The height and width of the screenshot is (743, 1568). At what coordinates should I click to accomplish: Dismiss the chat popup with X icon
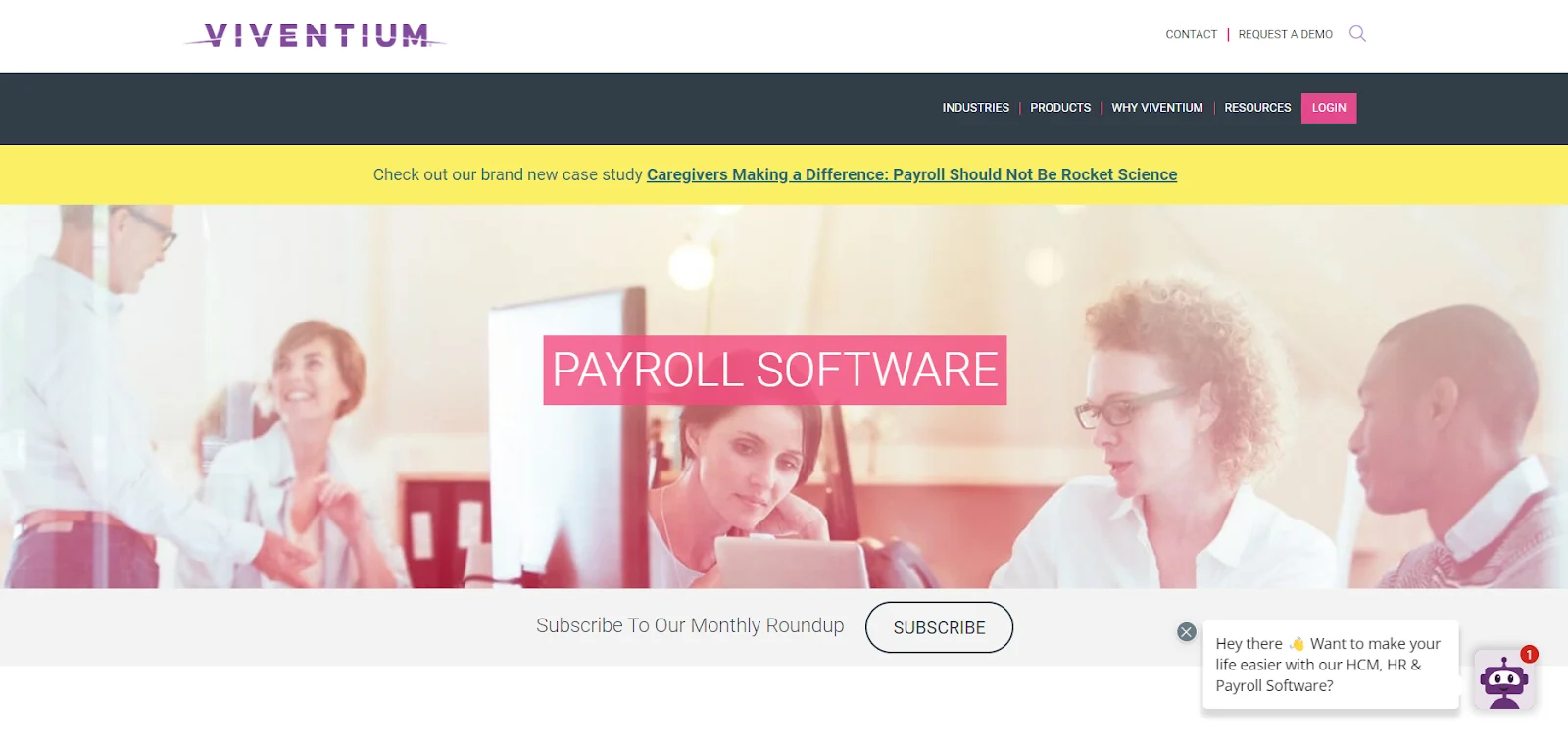[x=1186, y=632]
